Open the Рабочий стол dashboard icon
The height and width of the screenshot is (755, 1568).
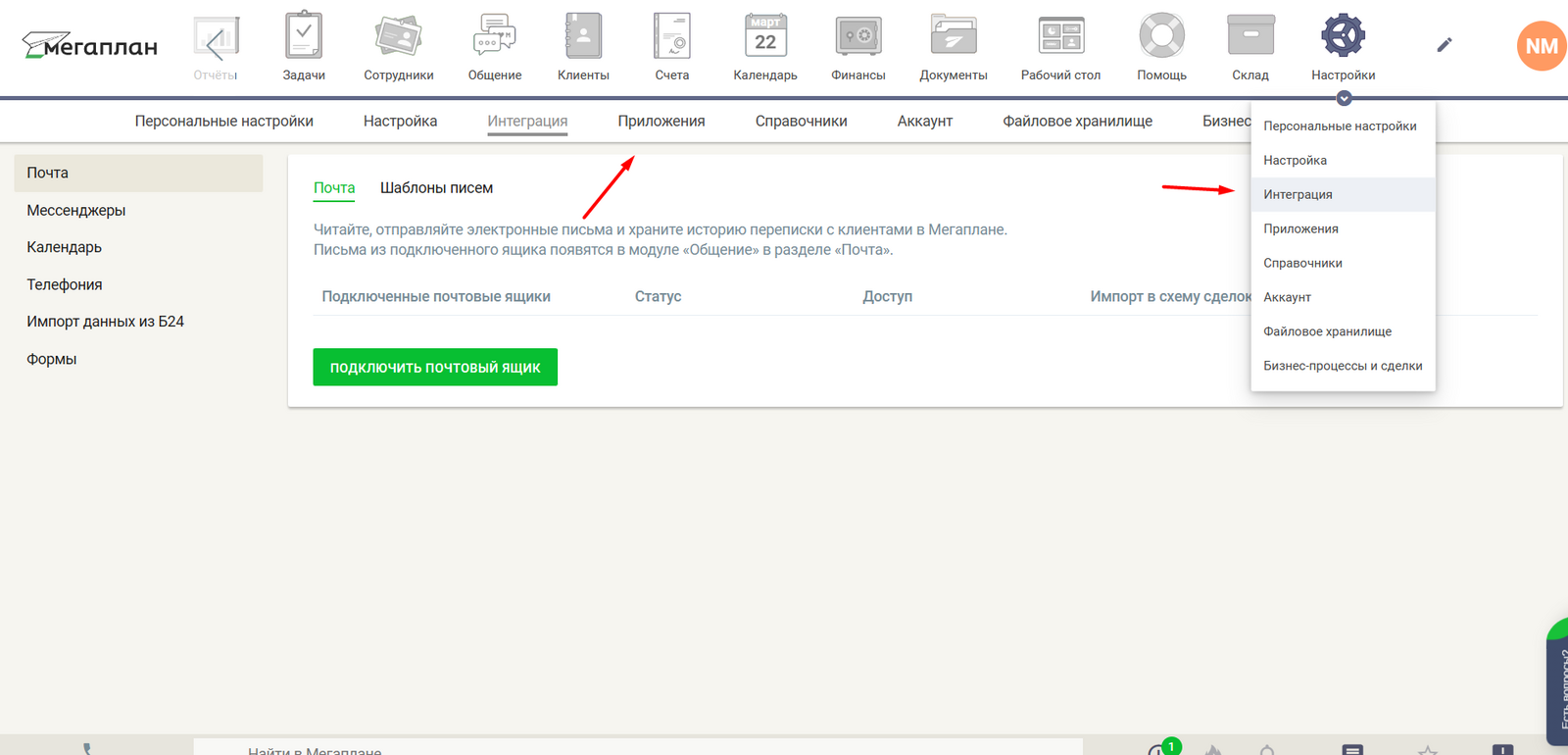[1060, 37]
